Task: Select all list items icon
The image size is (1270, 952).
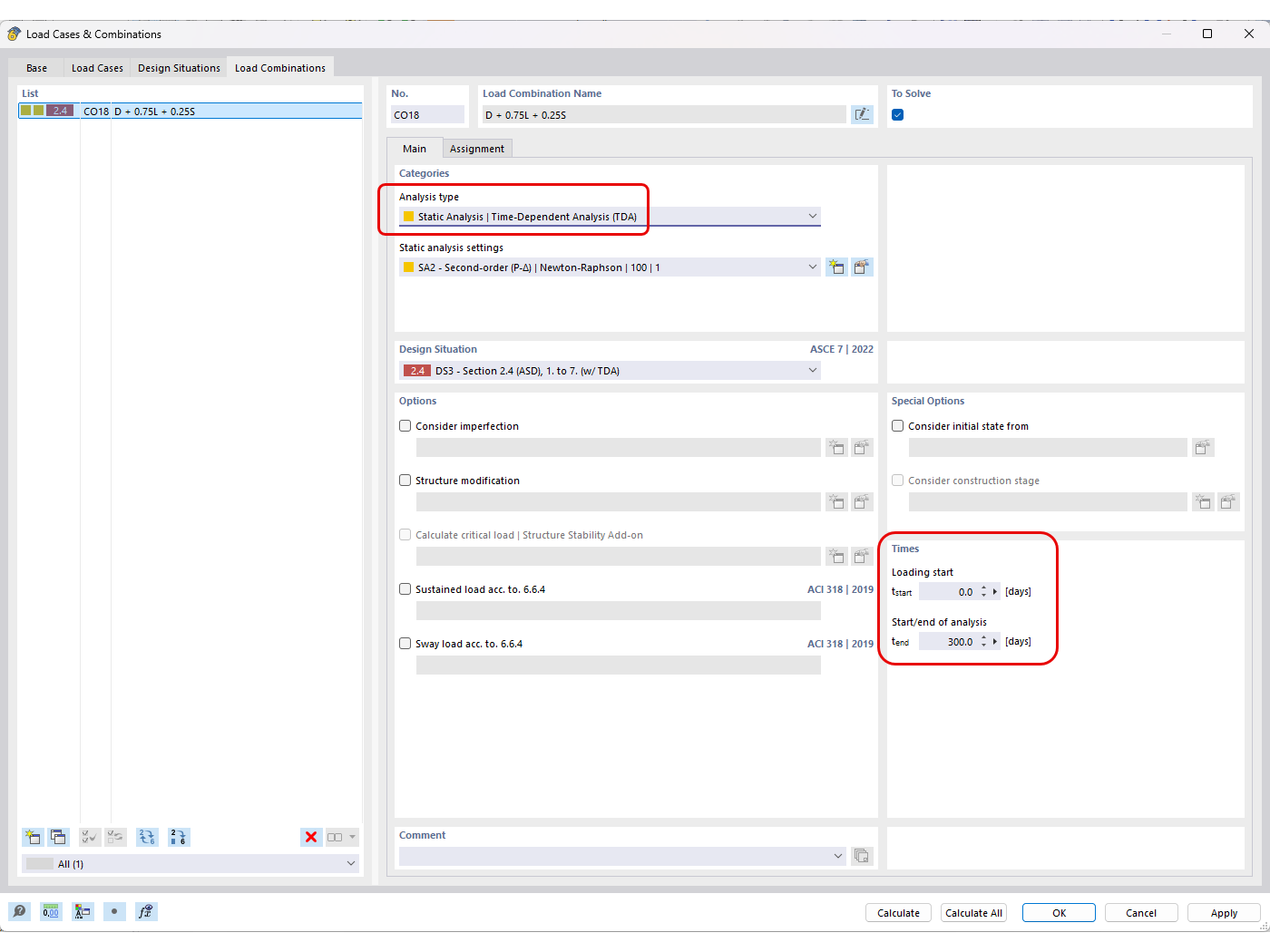Action: [90, 837]
